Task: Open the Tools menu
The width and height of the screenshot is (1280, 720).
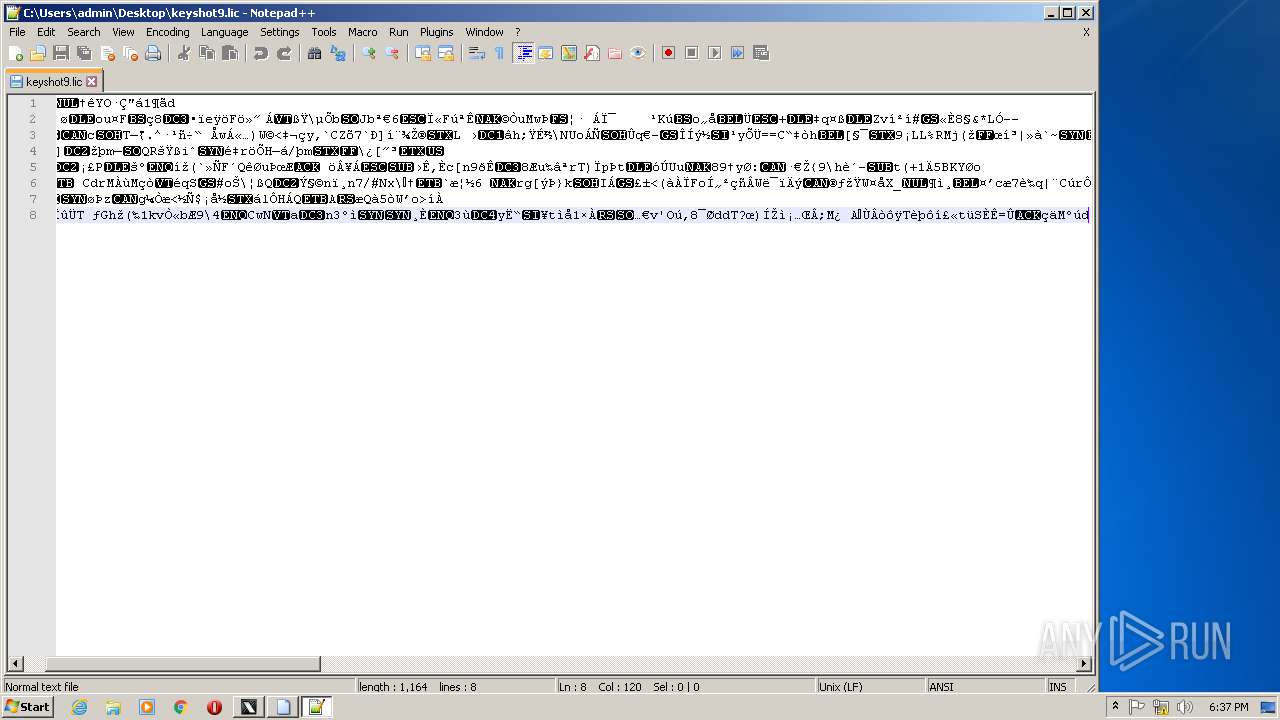Action: click(324, 32)
